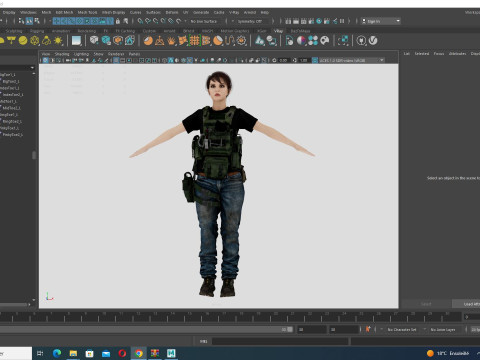Click the viewport gamma value field
This screenshot has width=480, height=360.
pos(304,60)
